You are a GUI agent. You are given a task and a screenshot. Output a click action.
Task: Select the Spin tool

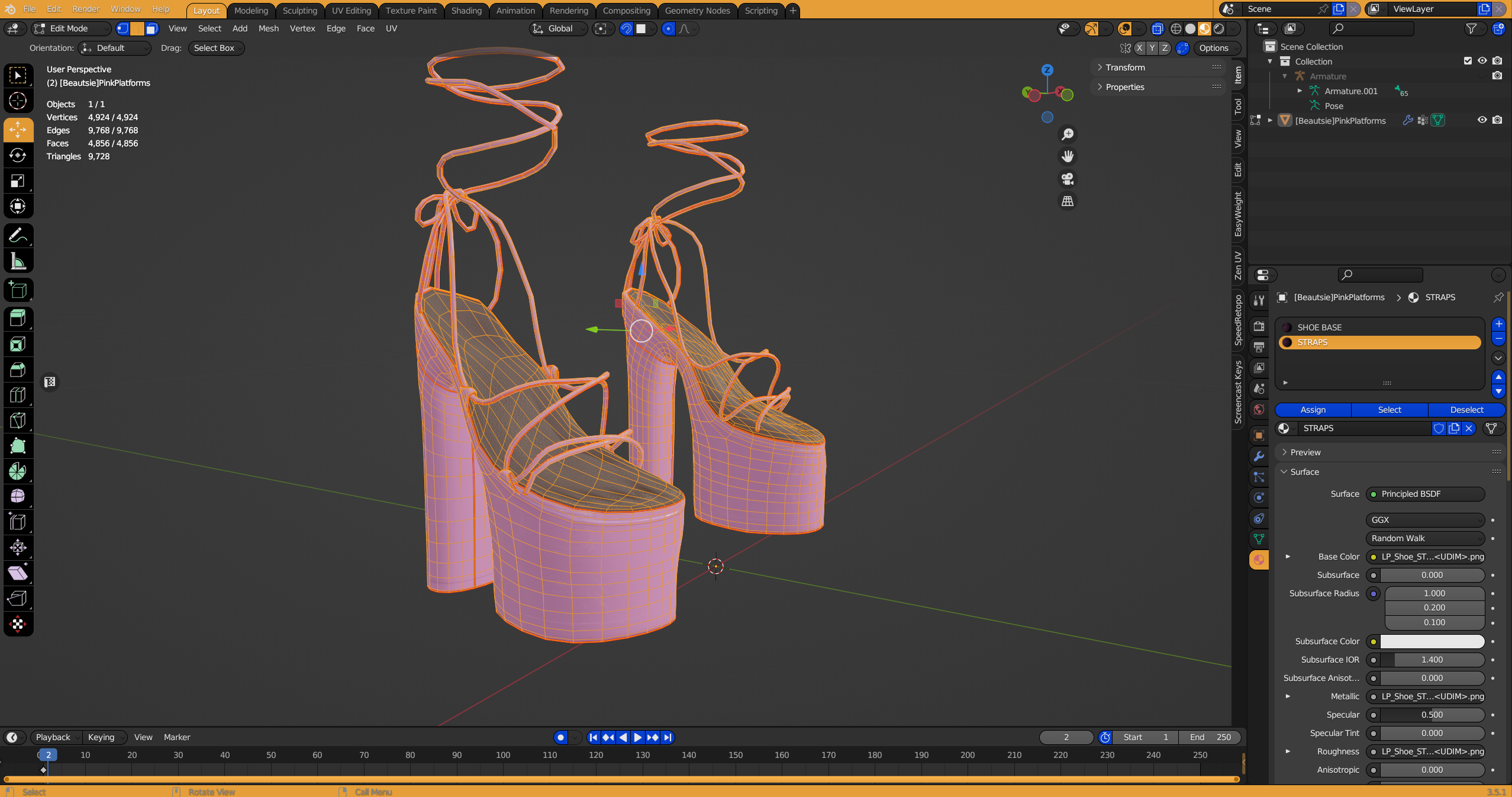click(x=18, y=471)
